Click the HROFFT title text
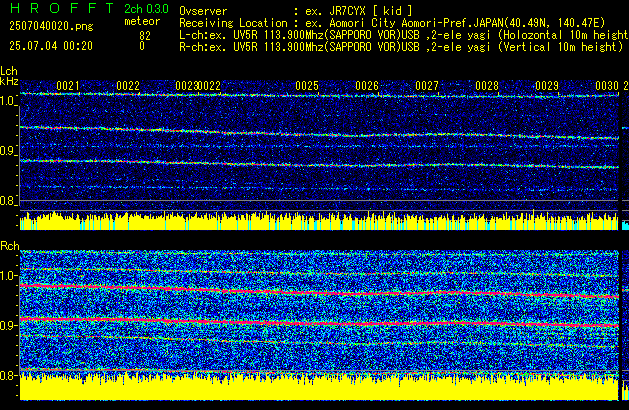This screenshot has height=410, width=629. tap(61, 8)
